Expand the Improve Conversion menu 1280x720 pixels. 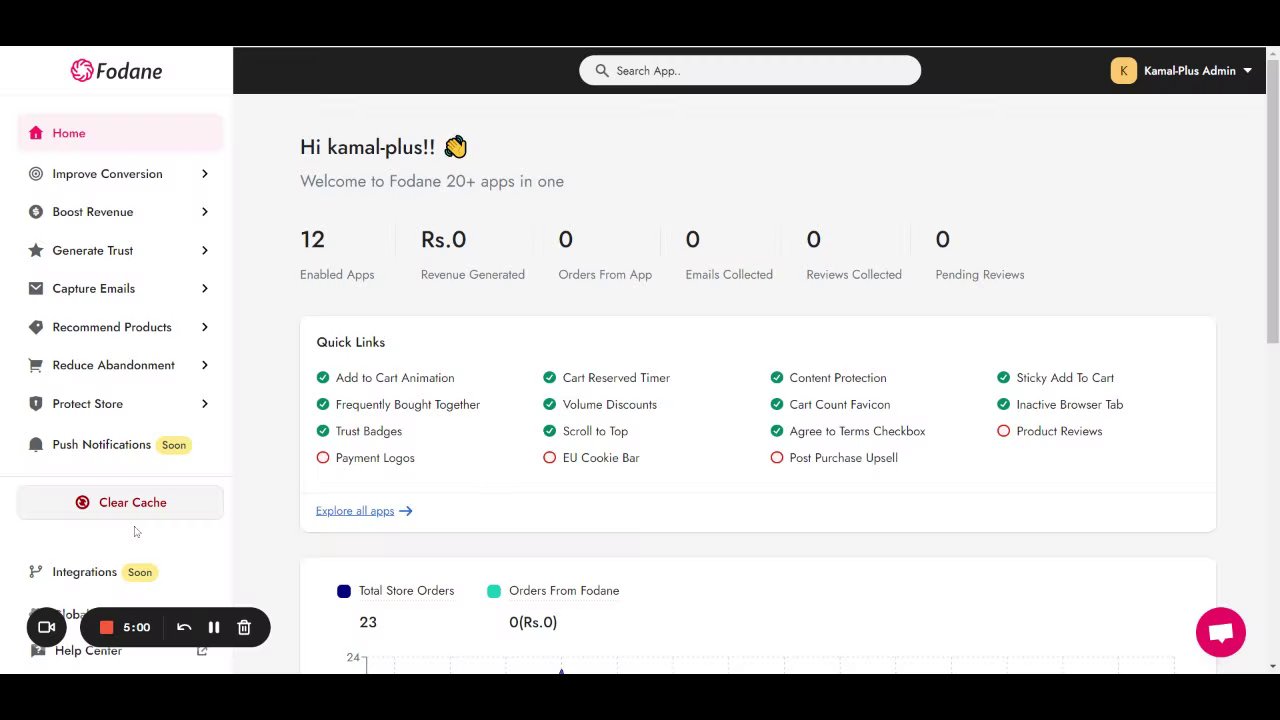[x=120, y=174]
